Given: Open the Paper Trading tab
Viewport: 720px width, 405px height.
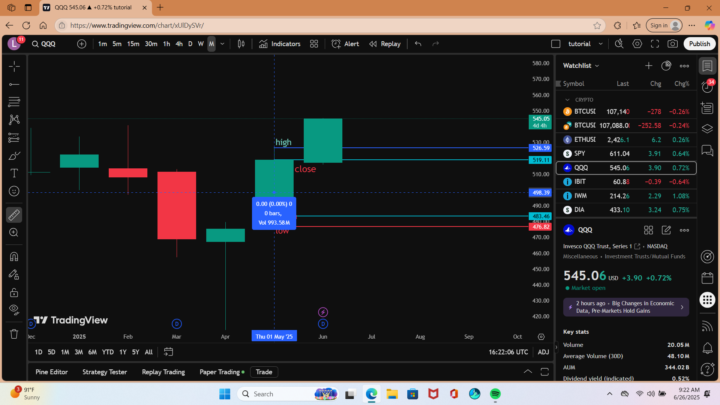Looking at the screenshot, I should [221, 372].
